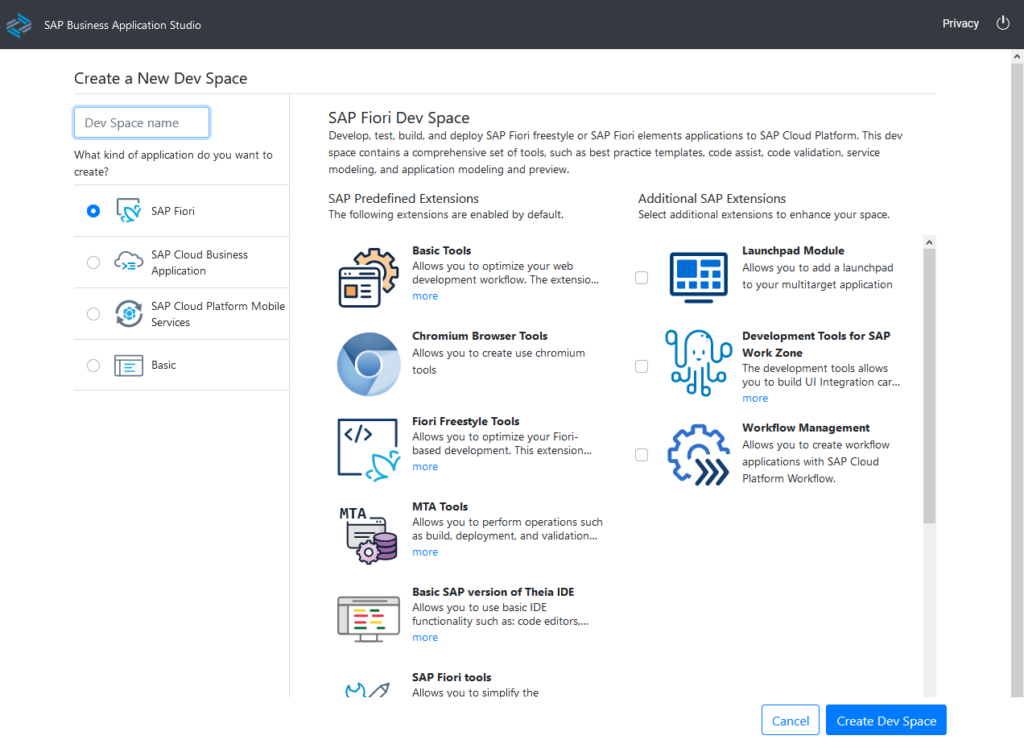Click the Dev Space name input field
1024x748 pixels.
[x=141, y=122]
